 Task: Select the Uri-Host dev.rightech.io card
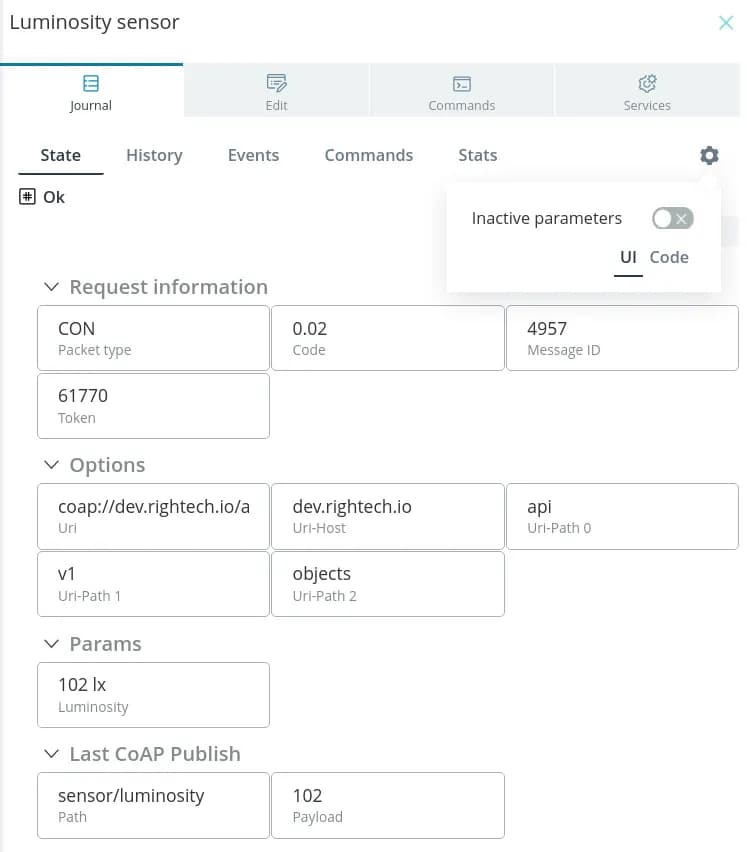[388, 516]
